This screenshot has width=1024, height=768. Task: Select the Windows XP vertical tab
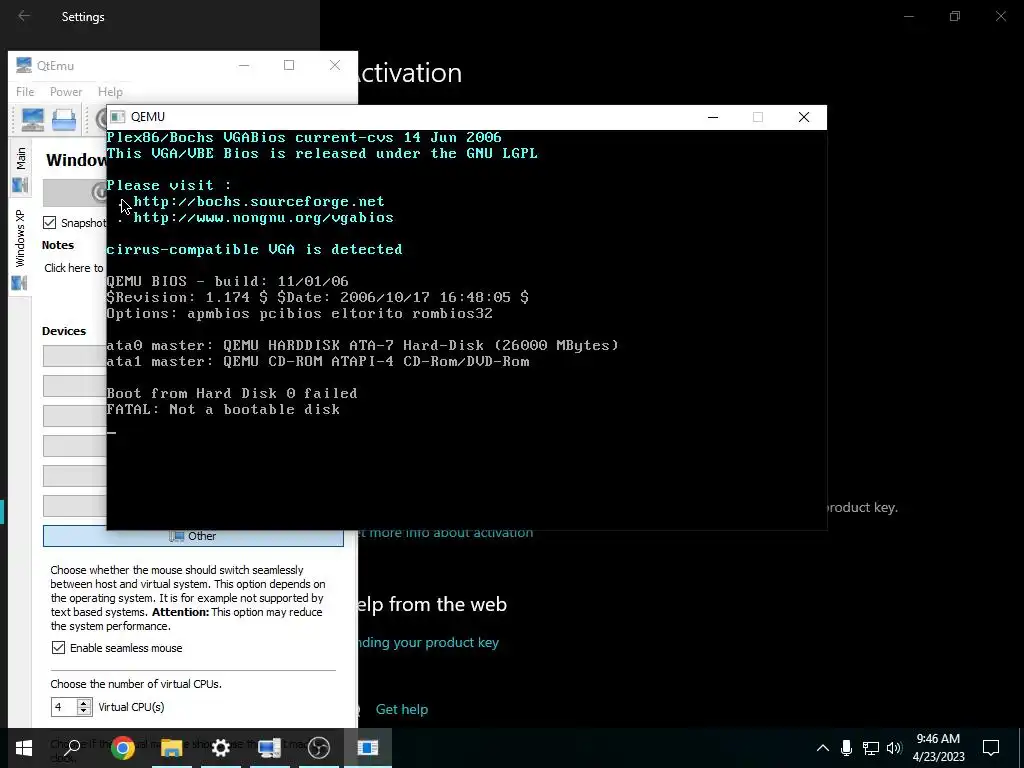pyautogui.click(x=20, y=250)
